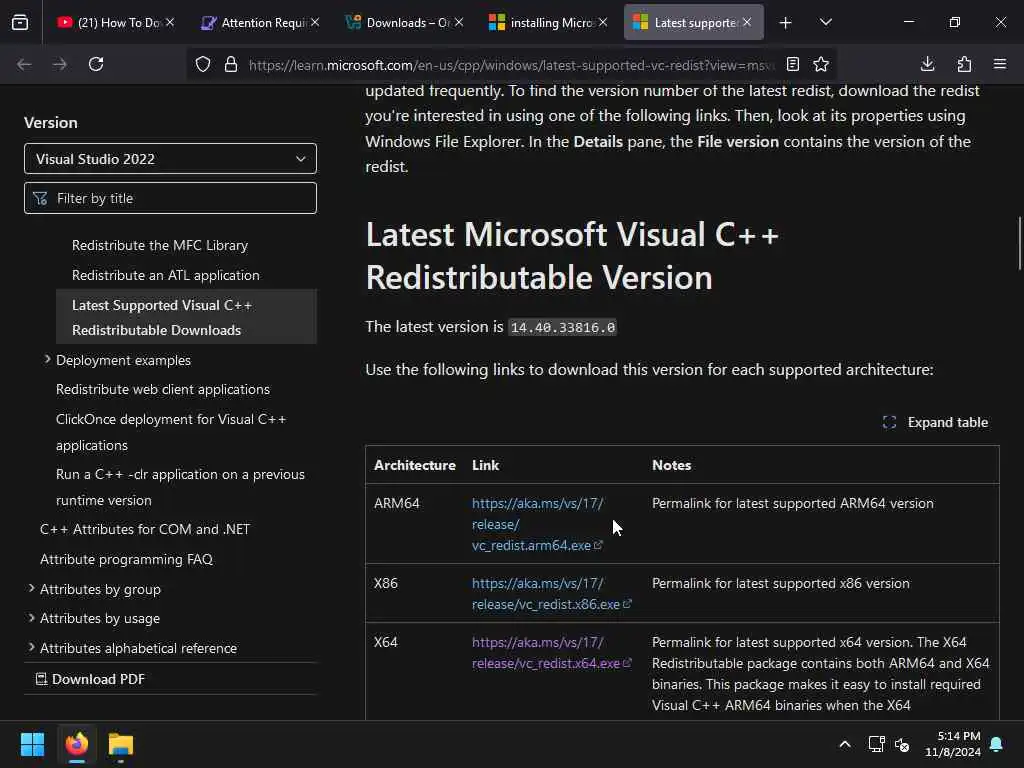
Task: Open Visual Studio 2022 version dropdown
Action: tap(170, 159)
